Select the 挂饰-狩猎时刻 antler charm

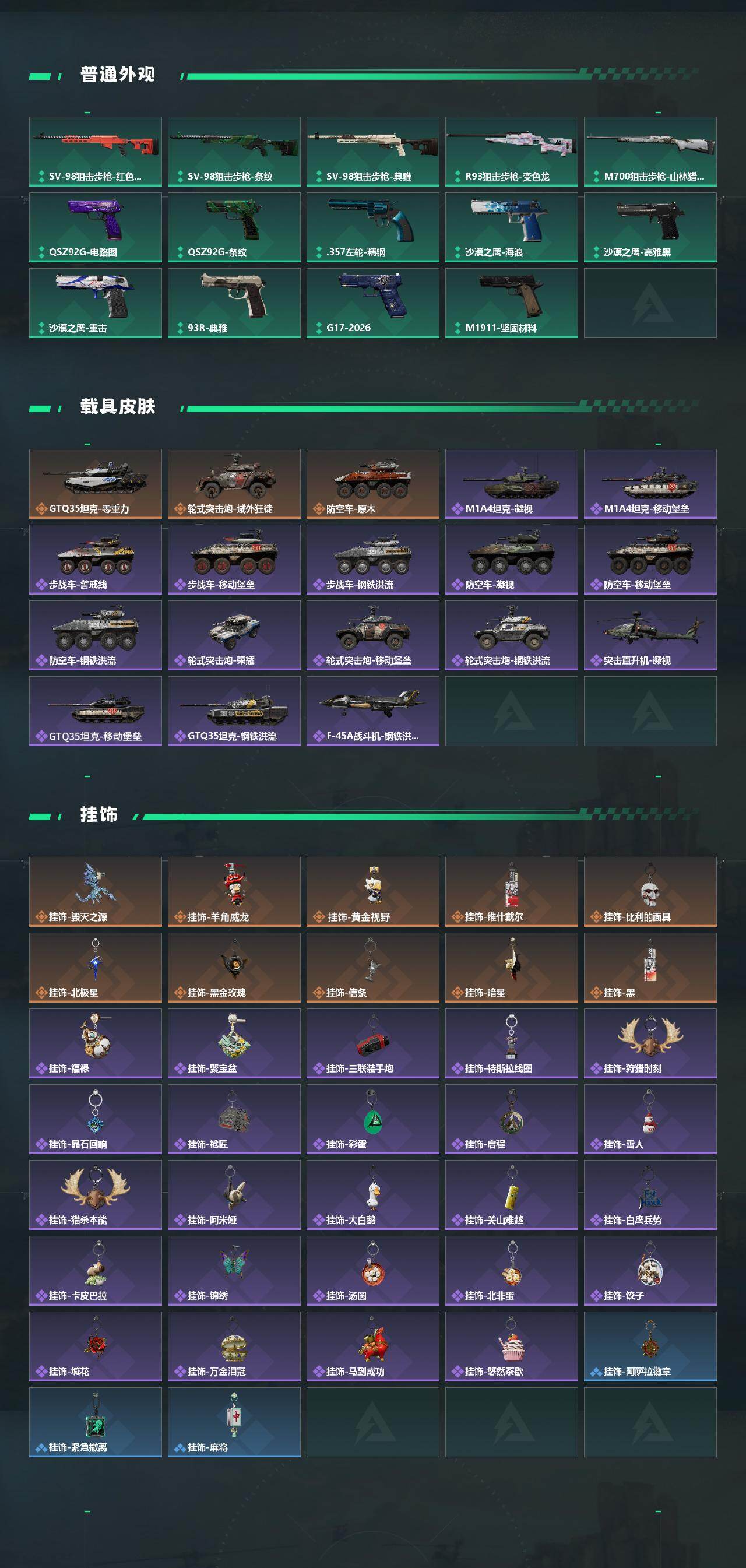pos(650,1043)
